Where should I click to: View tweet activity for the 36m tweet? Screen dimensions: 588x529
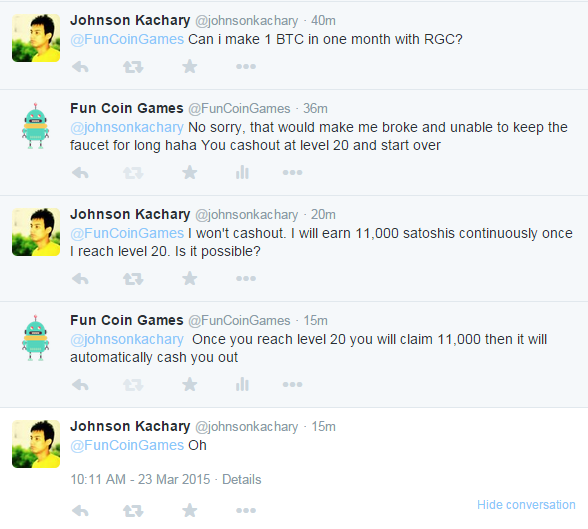[x=242, y=172]
